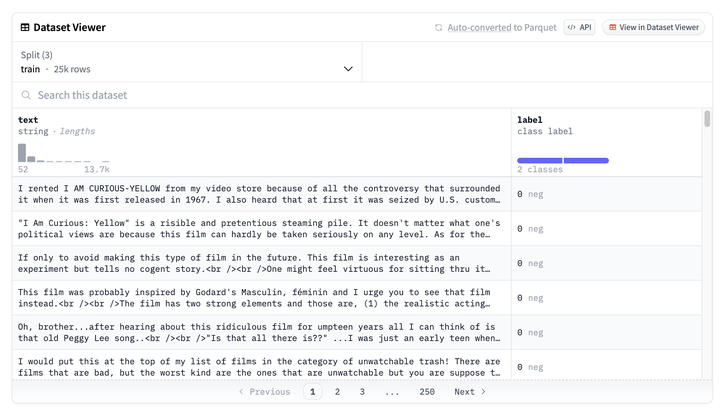Click the text column header
The width and height of the screenshot is (720, 413).
click(28, 120)
